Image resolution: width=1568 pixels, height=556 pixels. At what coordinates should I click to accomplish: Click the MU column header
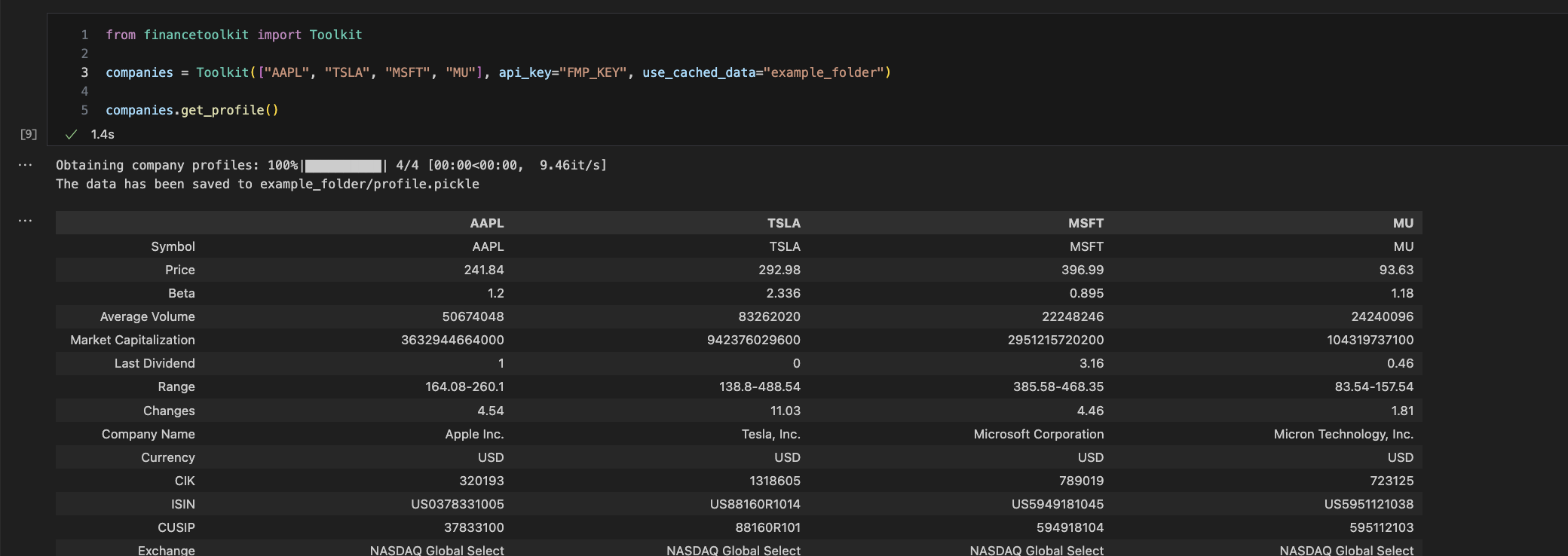click(1403, 223)
